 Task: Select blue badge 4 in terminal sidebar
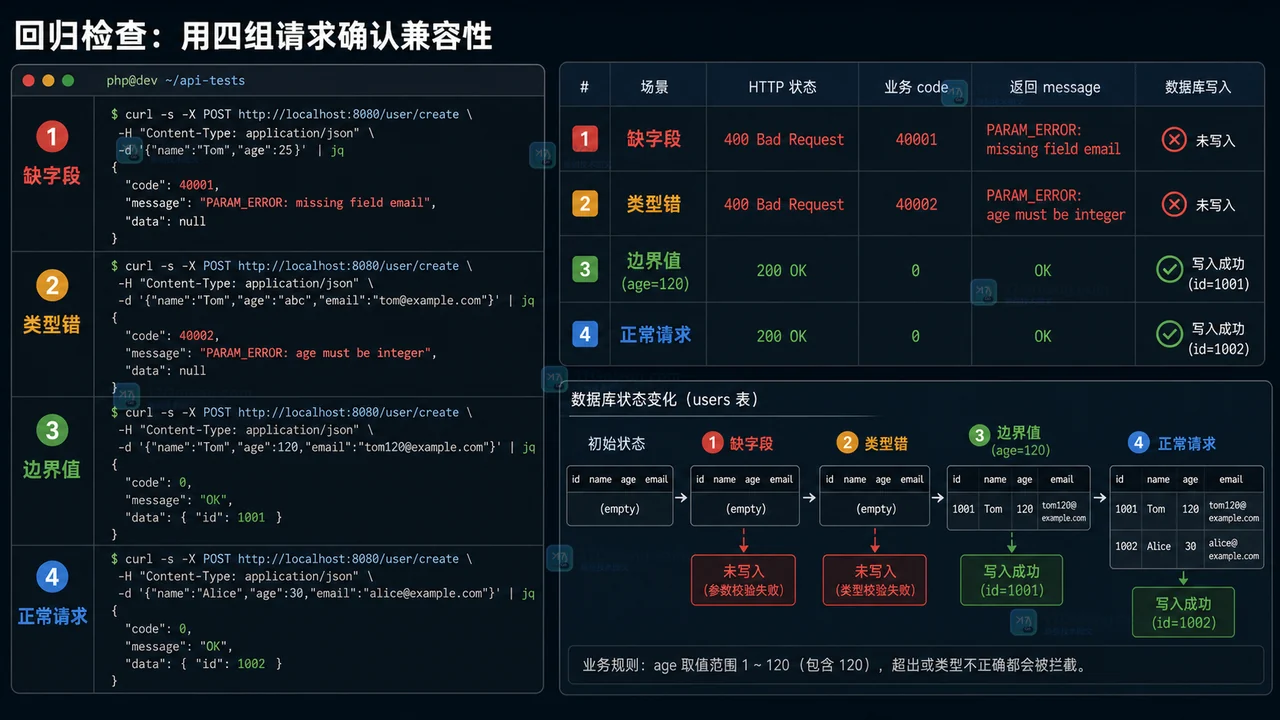pos(52,577)
